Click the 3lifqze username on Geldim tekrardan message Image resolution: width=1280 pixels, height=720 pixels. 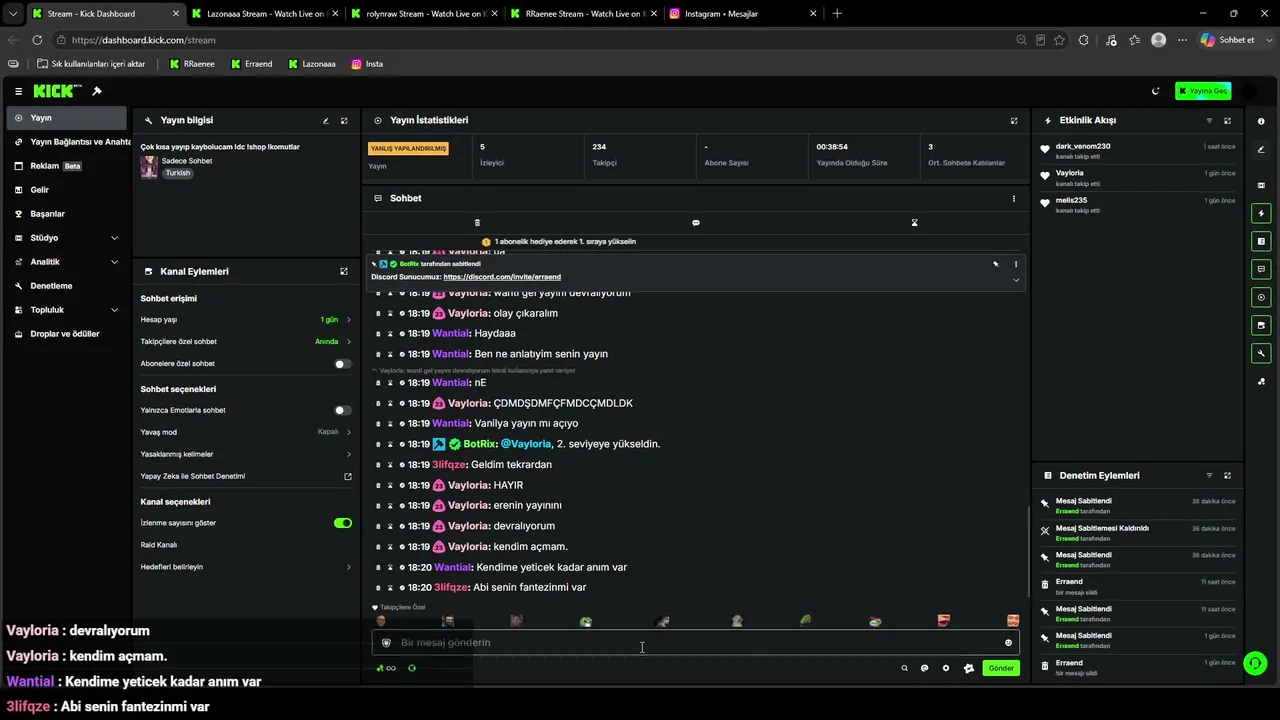pos(449,465)
